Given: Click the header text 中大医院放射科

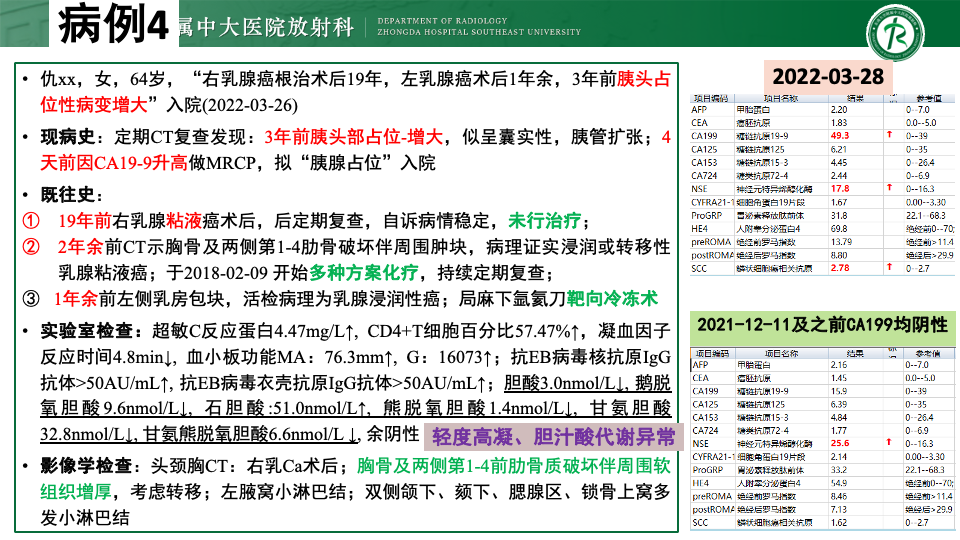Looking at the screenshot, I should (x=276, y=27).
